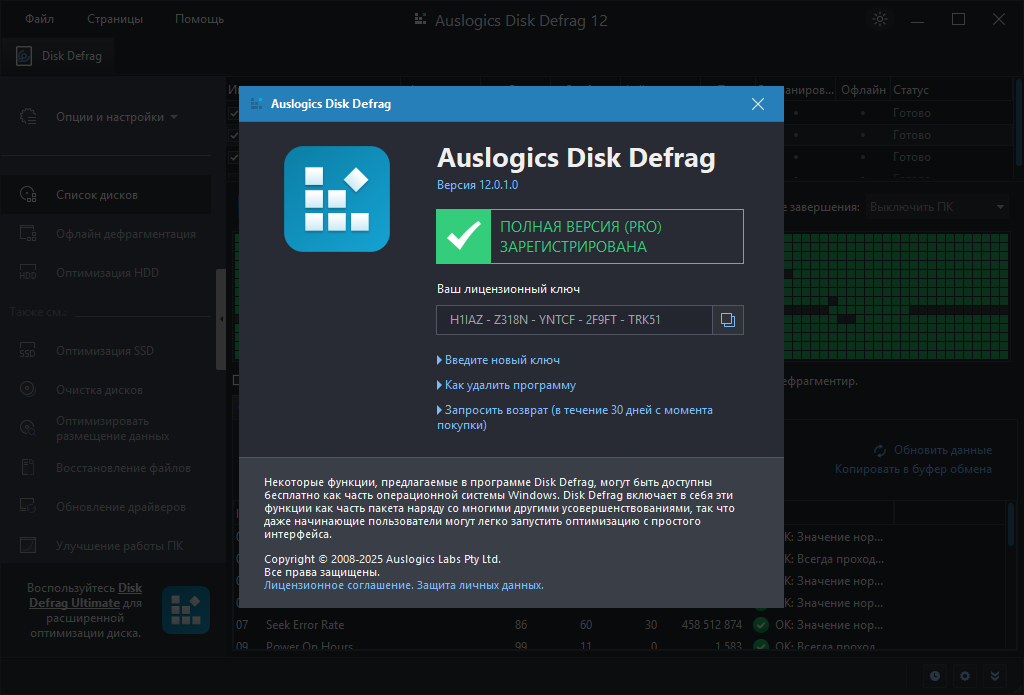Open Оптимизация HDD in the sidebar
The image size is (1024, 695).
pos(106,273)
